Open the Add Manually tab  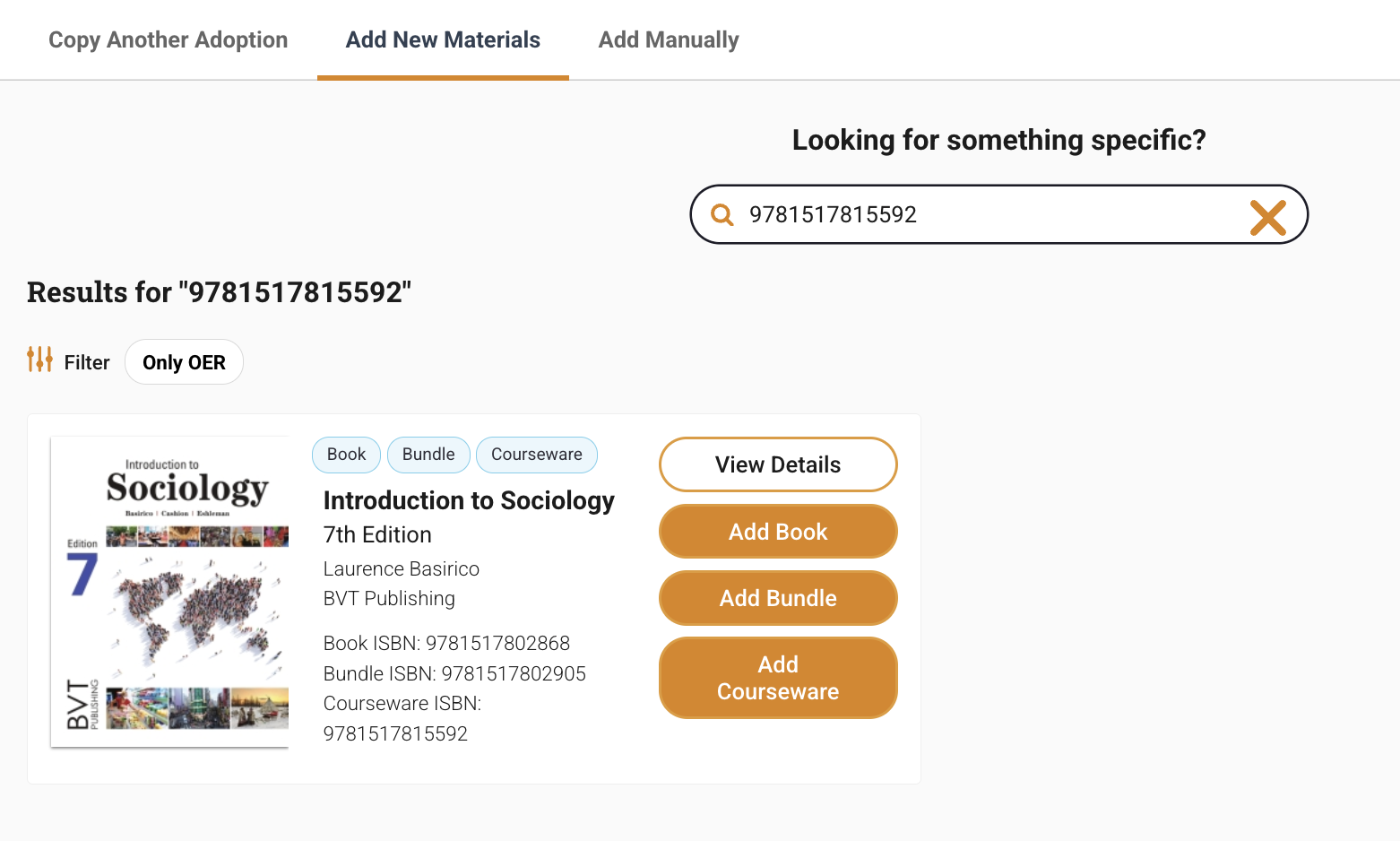pyautogui.click(x=669, y=39)
